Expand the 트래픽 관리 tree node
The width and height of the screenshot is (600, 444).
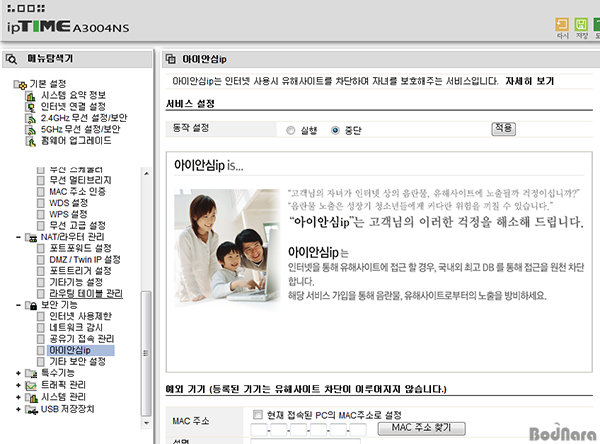pyautogui.click(x=18, y=385)
